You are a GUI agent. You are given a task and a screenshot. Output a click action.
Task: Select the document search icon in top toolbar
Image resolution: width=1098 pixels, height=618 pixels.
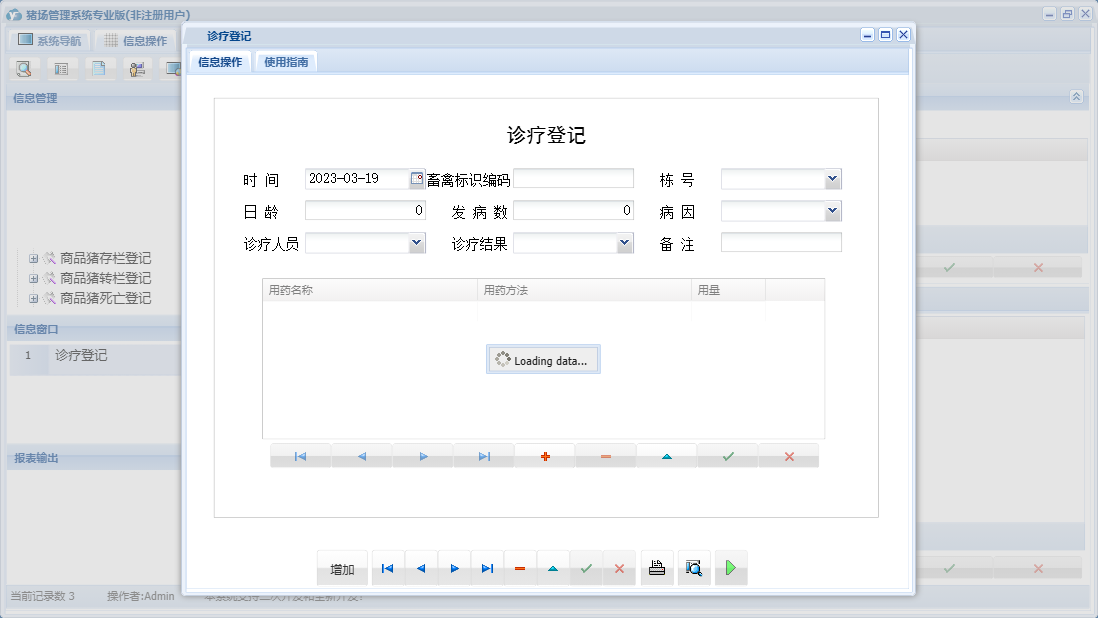[x=22, y=68]
